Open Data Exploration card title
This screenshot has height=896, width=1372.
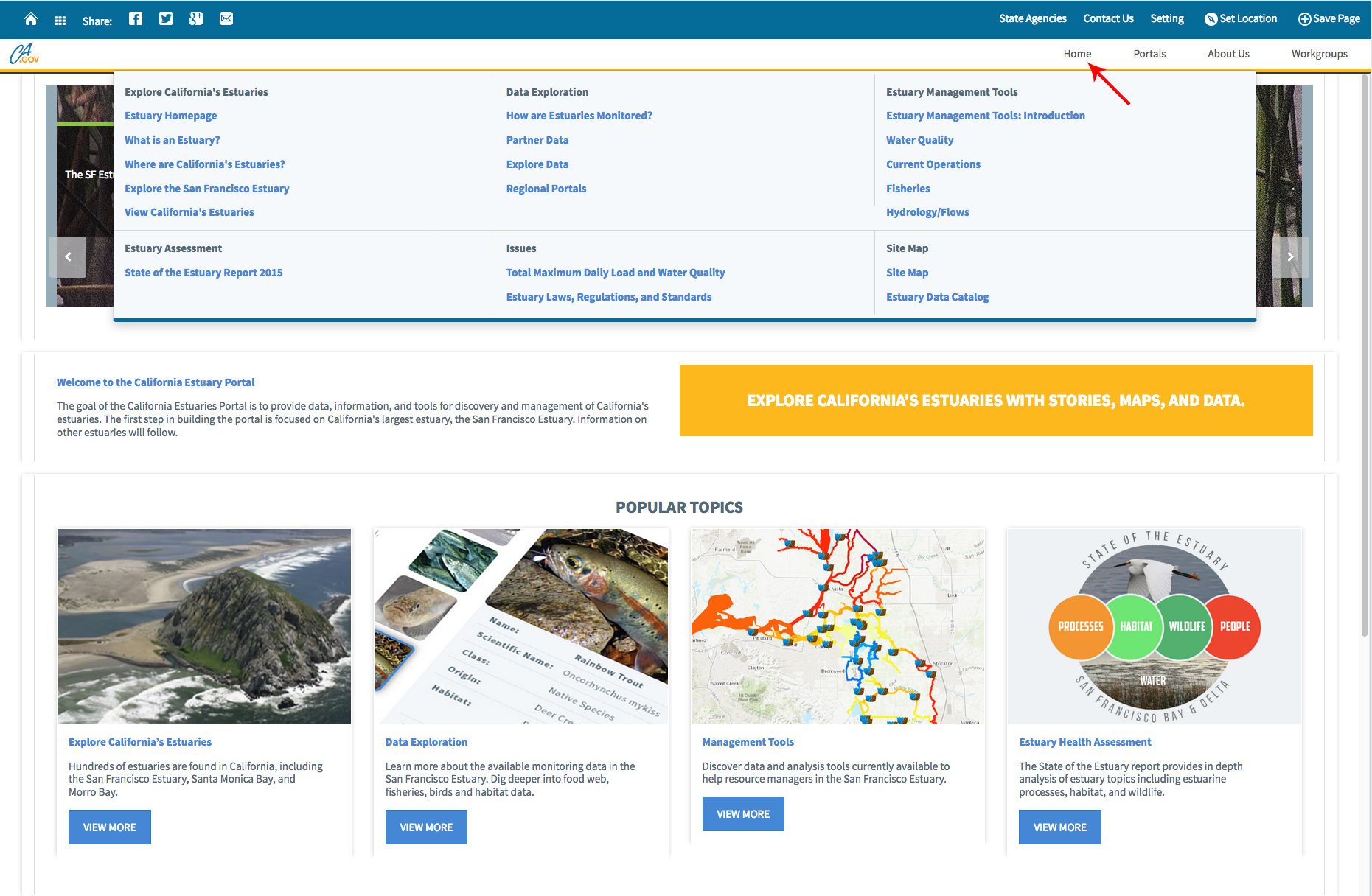point(426,742)
